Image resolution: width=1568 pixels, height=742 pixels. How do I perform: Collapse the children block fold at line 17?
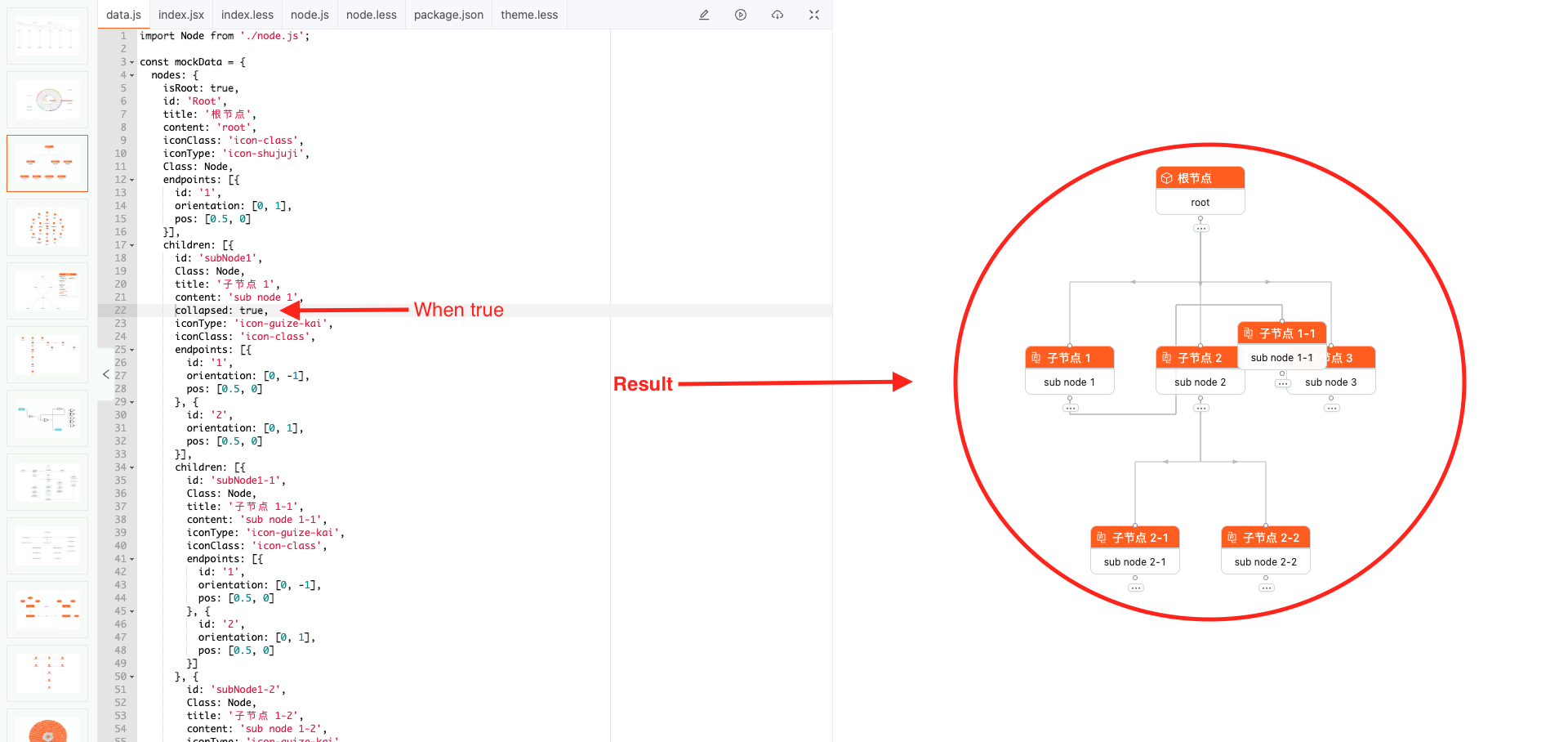(x=132, y=244)
